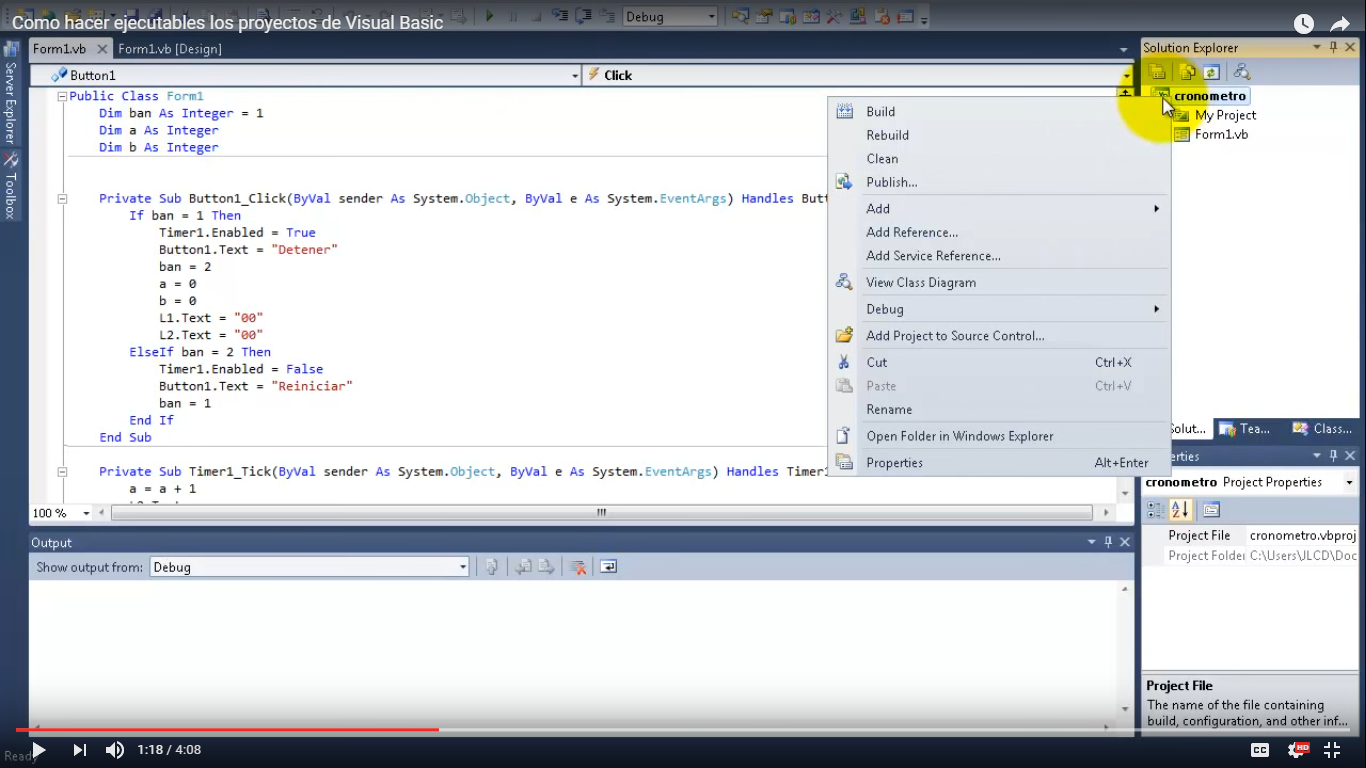Click Add Reference in the context menu
Image resolution: width=1366 pixels, height=768 pixels.
click(910, 232)
